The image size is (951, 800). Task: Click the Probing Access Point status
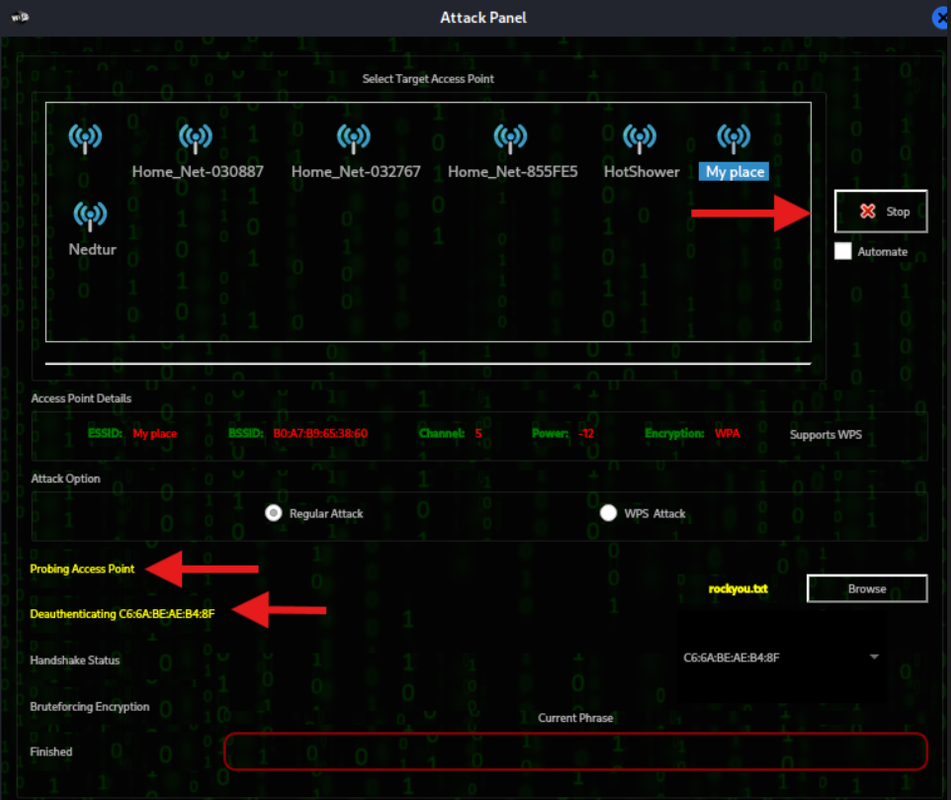(x=82, y=569)
